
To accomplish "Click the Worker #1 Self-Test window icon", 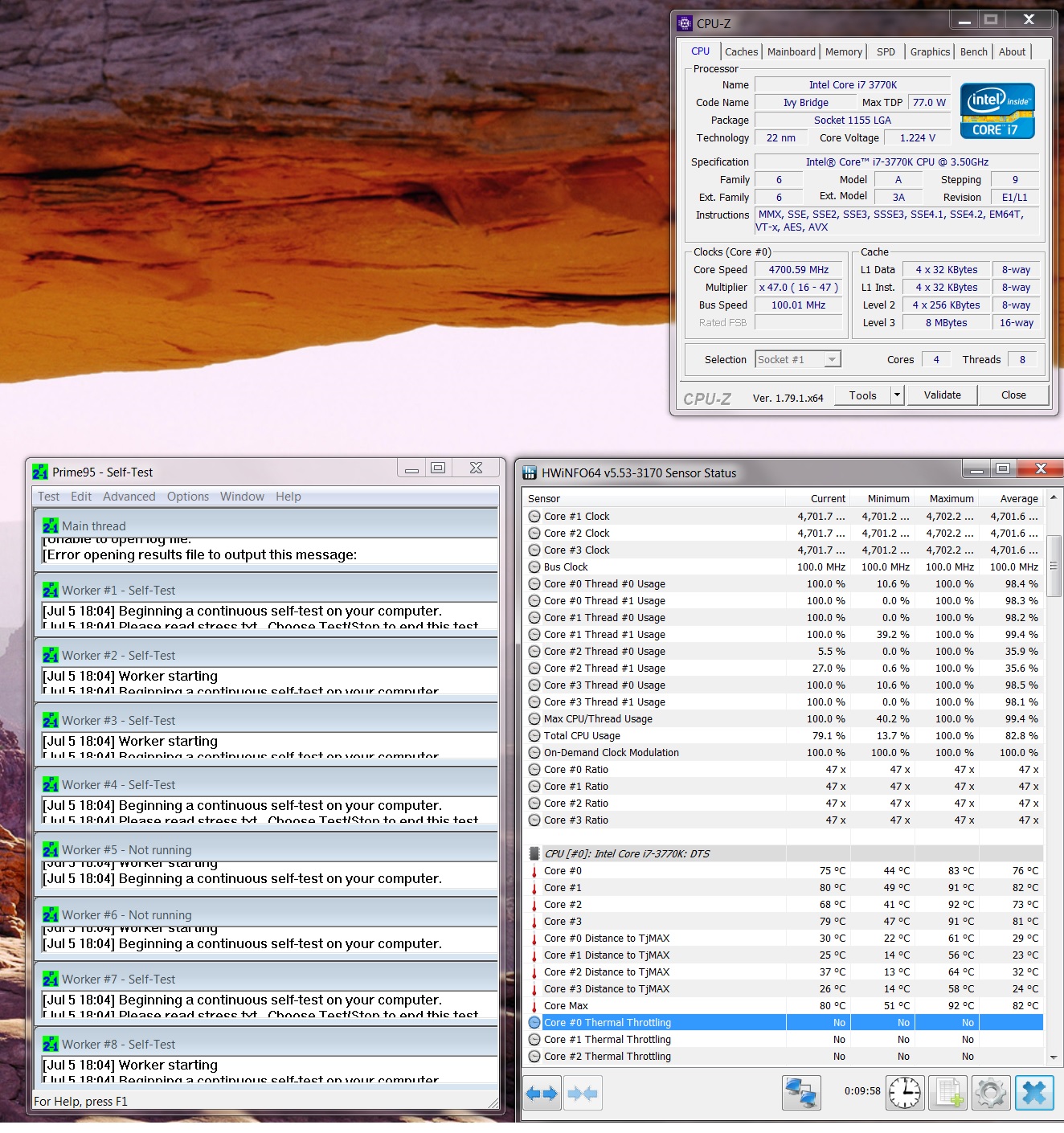I will (51, 590).
